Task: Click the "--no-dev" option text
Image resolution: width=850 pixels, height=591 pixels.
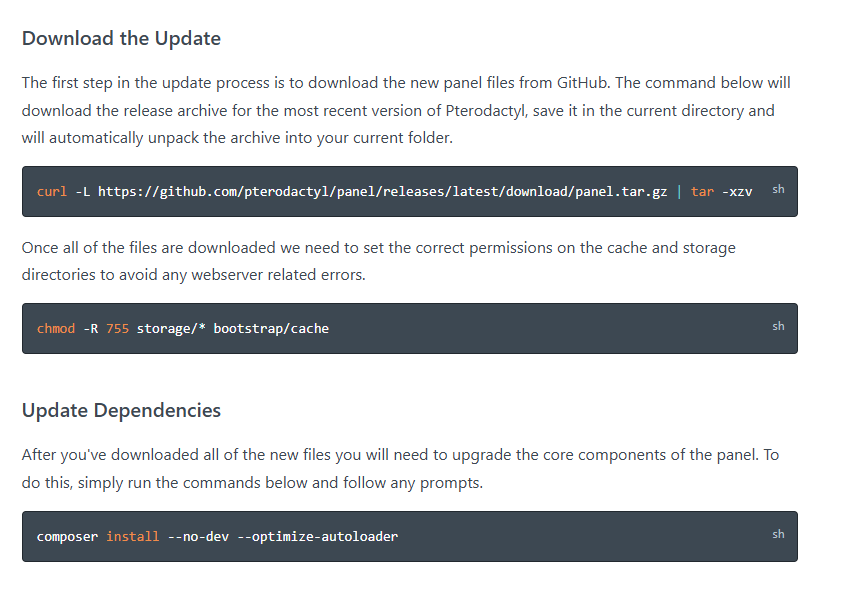Action: 198,537
